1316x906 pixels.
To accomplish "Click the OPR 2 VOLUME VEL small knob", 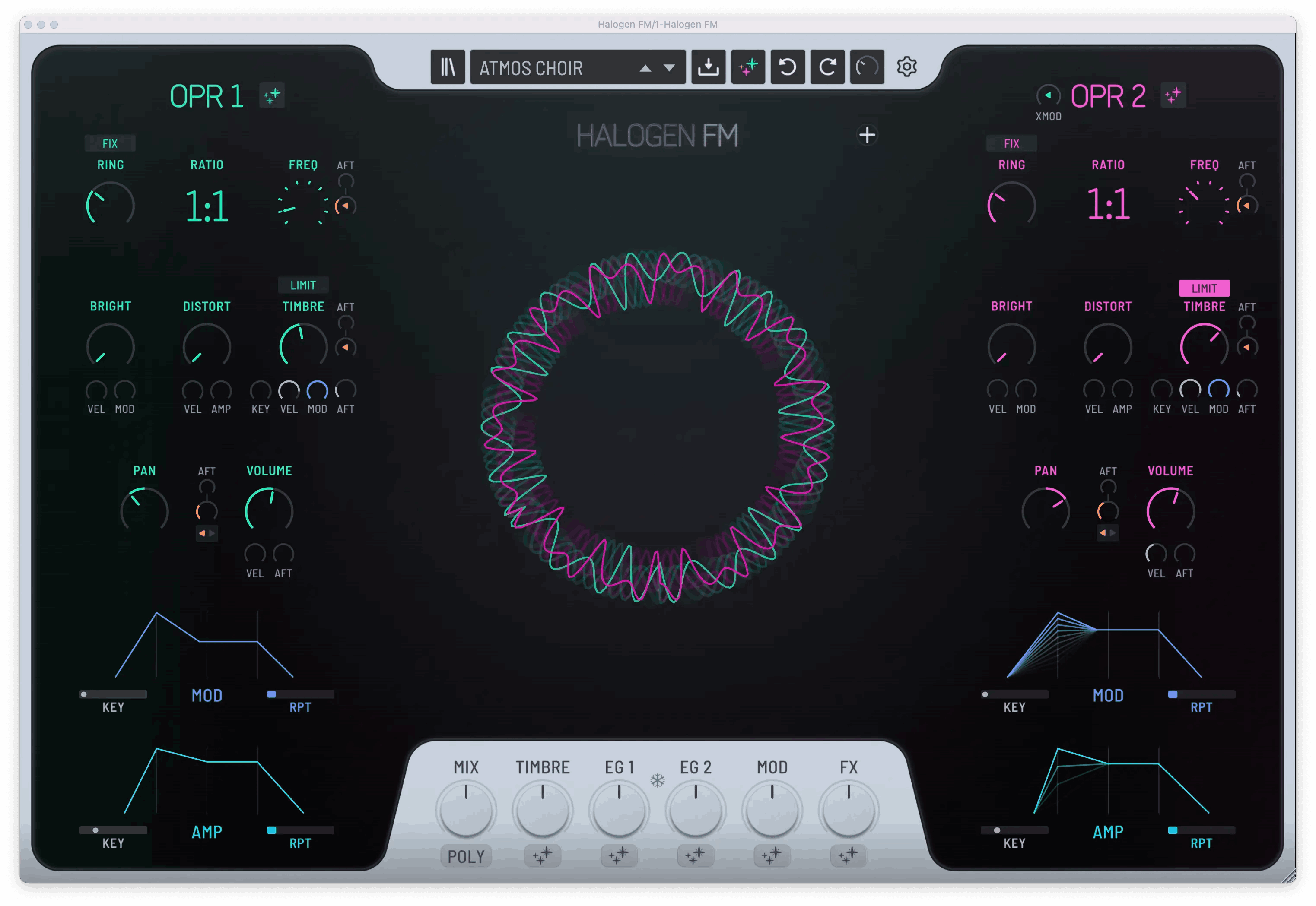I will [x=1155, y=554].
